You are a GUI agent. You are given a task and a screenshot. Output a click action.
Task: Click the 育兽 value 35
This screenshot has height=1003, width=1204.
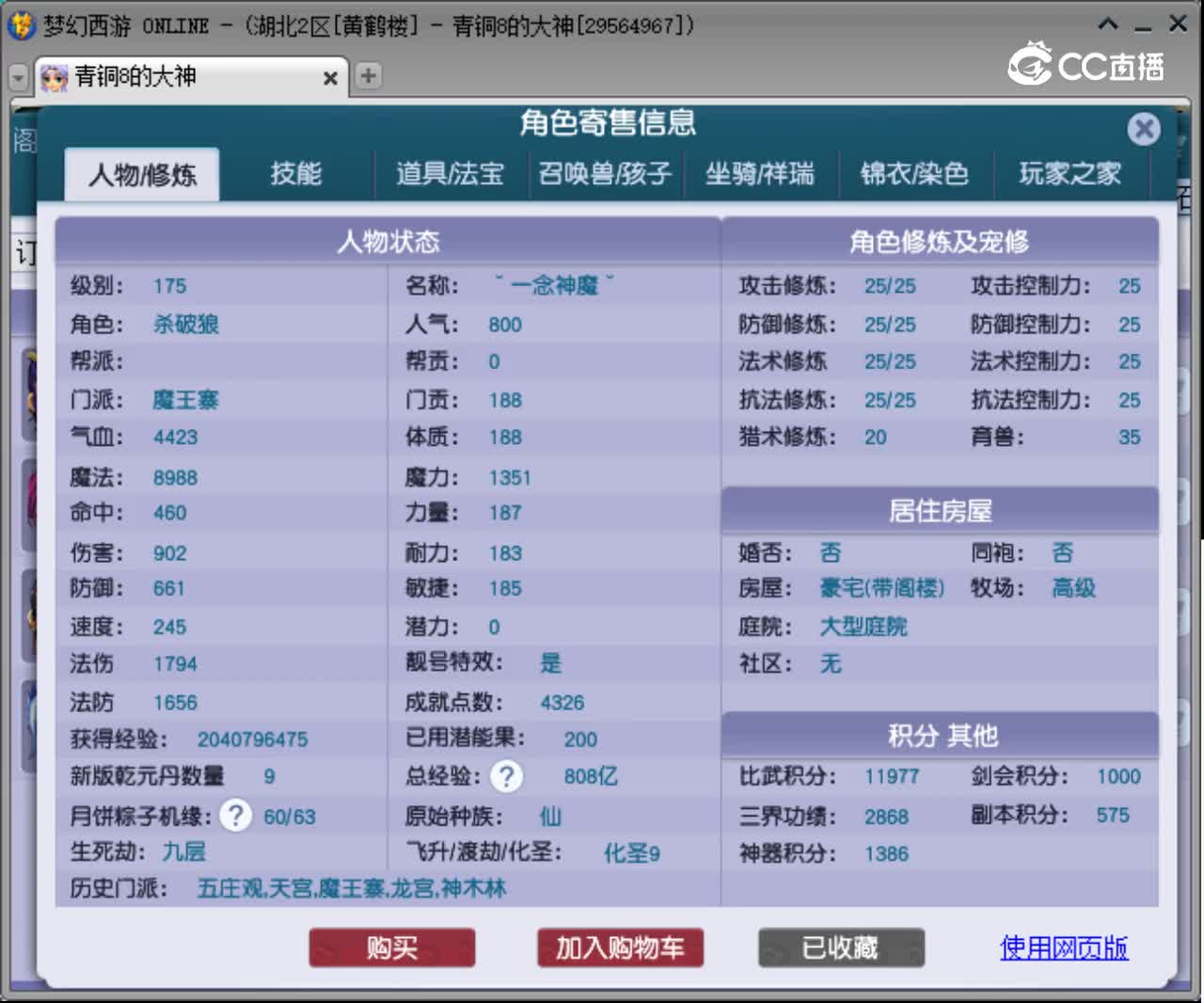click(x=1130, y=438)
